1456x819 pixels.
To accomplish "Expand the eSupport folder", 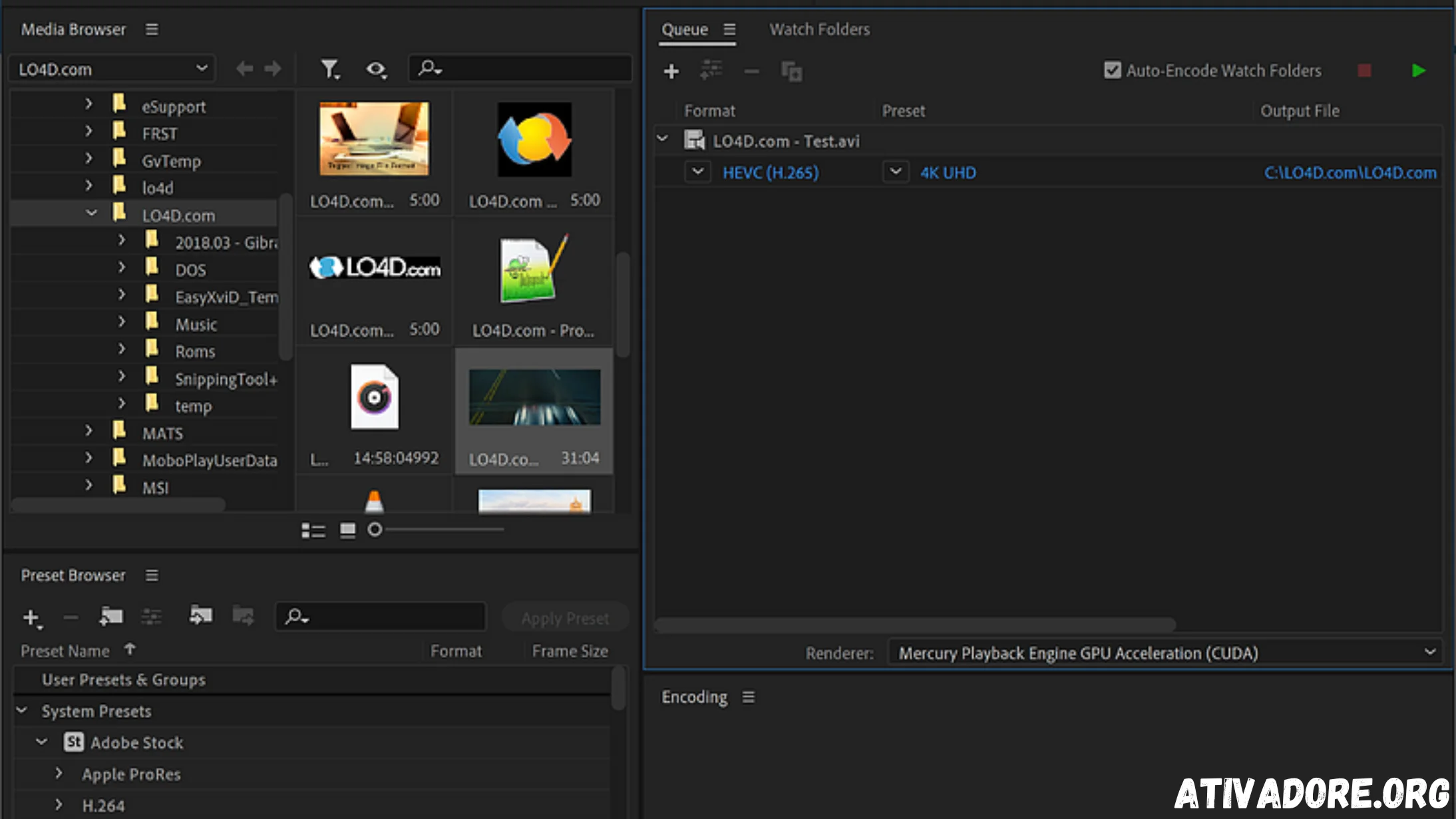I will 89,104.
